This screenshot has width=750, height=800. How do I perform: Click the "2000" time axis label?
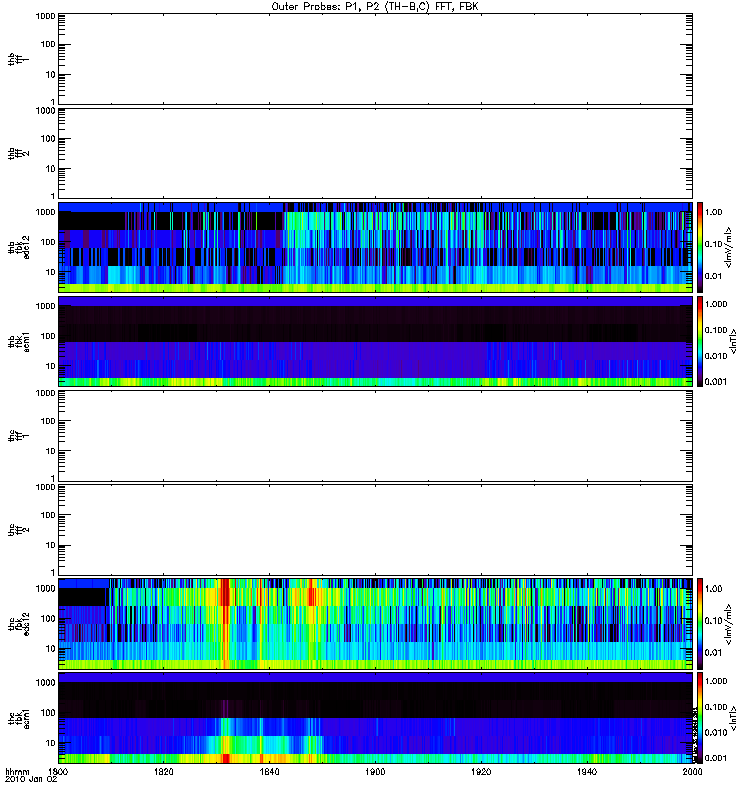click(x=692, y=772)
